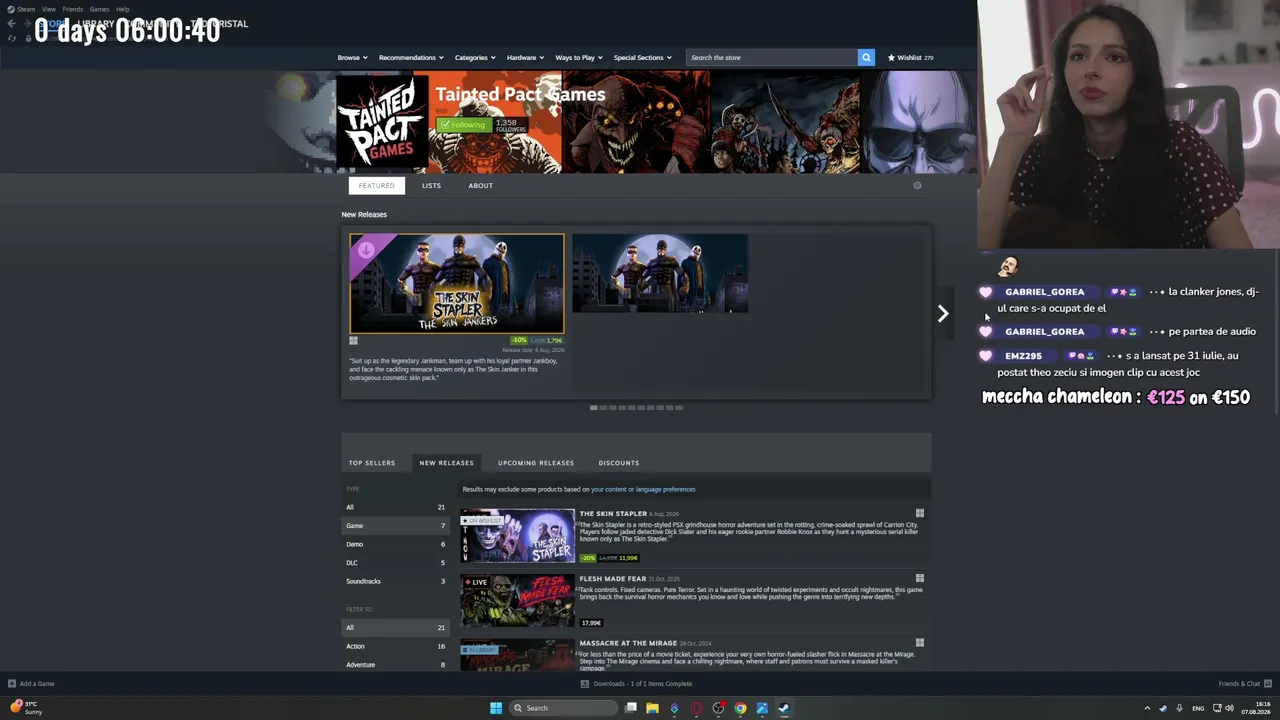The height and width of the screenshot is (720, 1280).
Task: Click the Downloads status icon
Action: pyautogui.click(x=585, y=684)
